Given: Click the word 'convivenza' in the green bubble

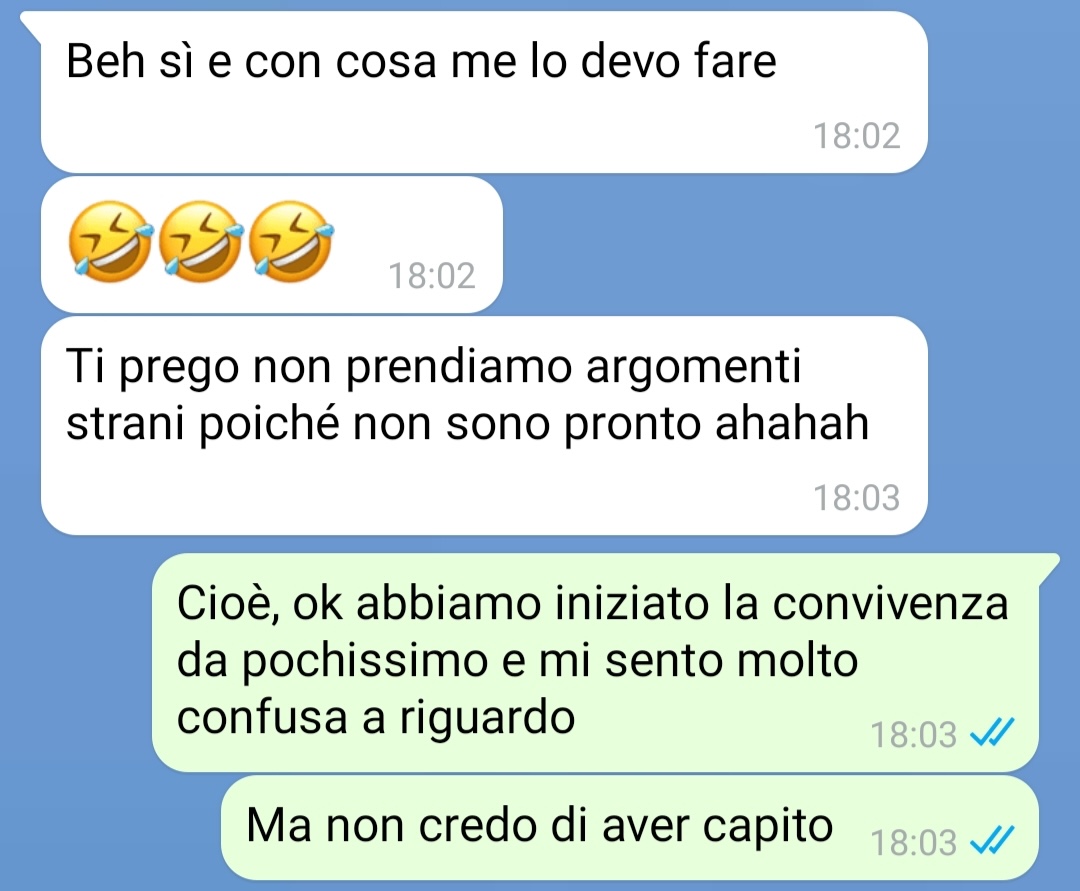Looking at the screenshot, I should click(x=891, y=603).
